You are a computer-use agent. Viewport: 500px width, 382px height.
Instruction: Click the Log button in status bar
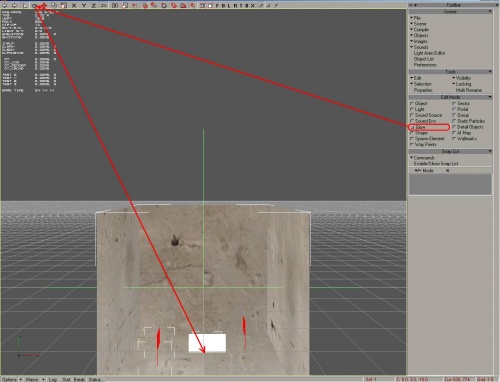(x=53, y=379)
